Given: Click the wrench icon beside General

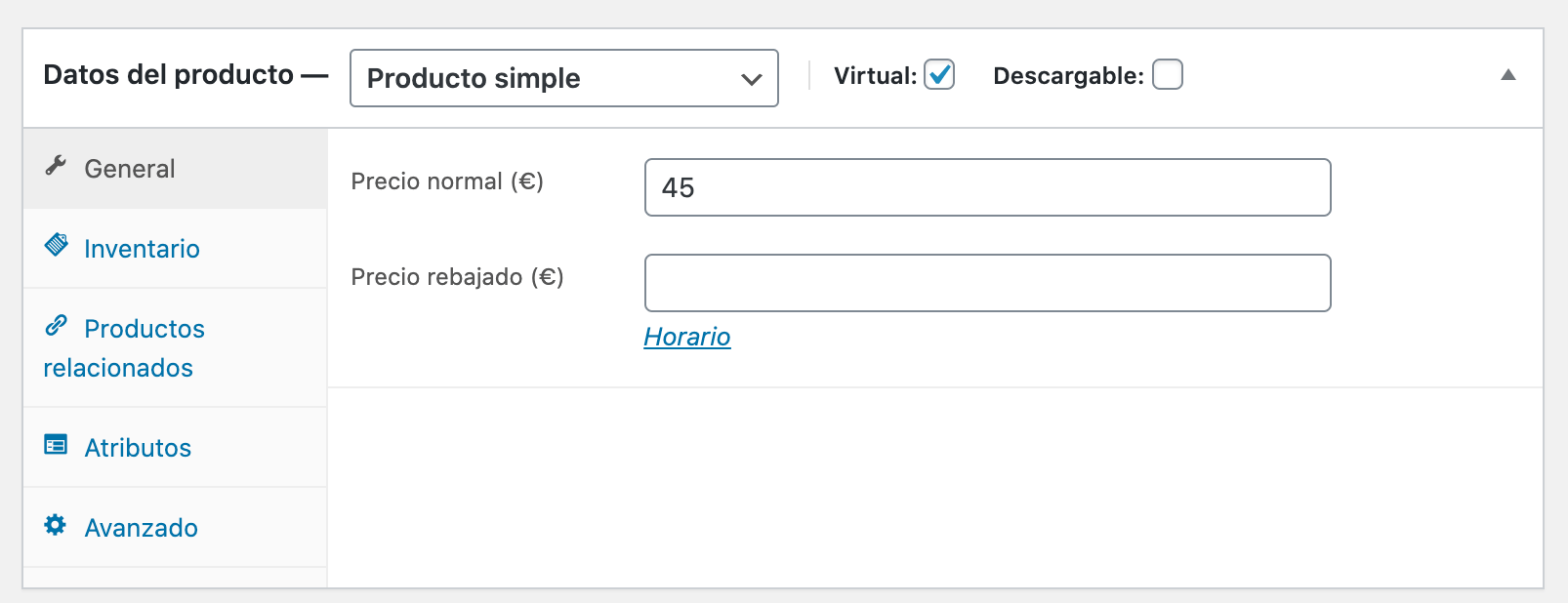Looking at the screenshot, I should coord(56,166).
